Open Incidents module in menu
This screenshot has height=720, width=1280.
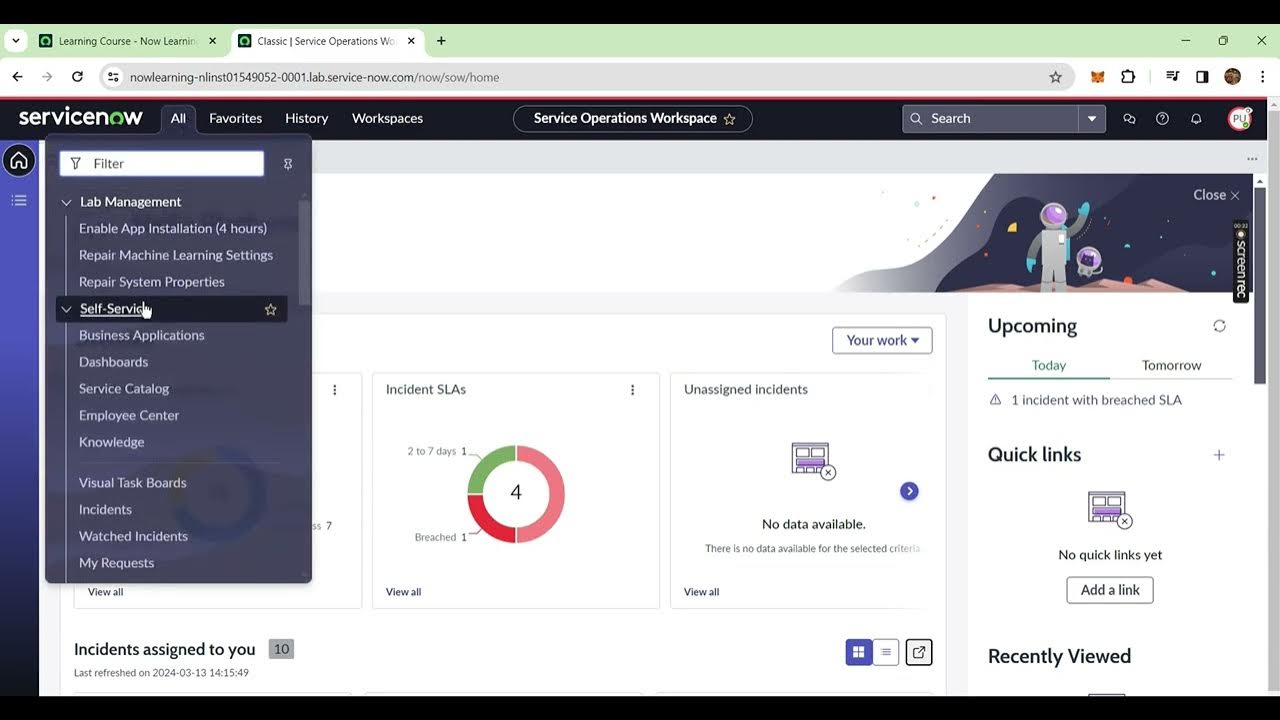(x=106, y=510)
